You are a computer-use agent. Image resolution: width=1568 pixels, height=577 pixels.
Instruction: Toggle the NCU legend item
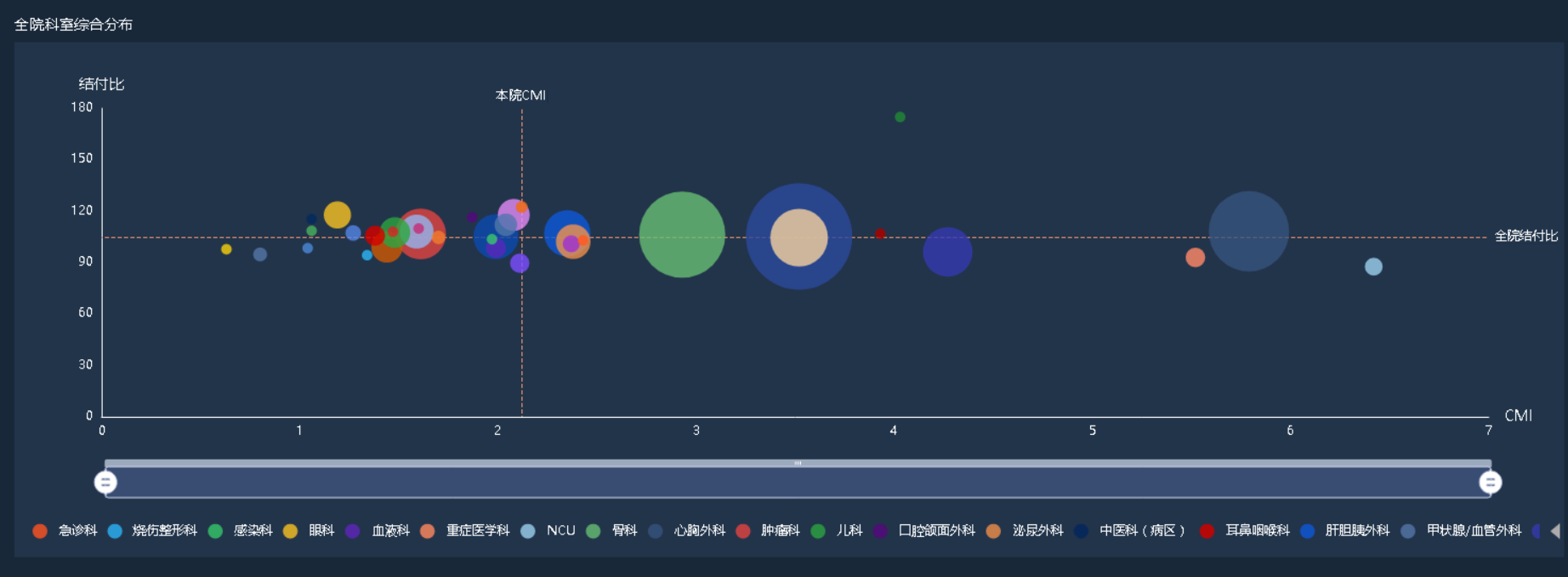[x=548, y=531]
